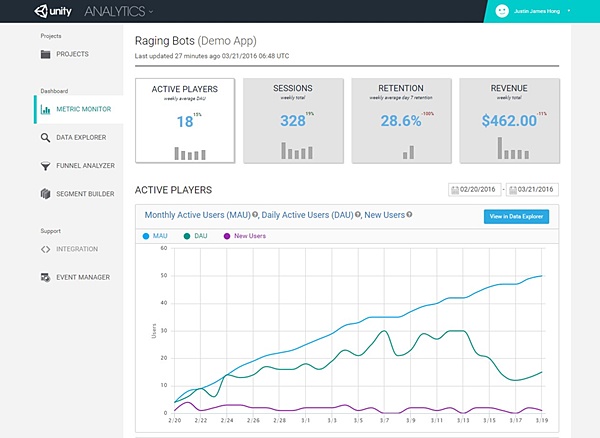Click the Integration code brackets icon
This screenshot has width=600, height=438.
[46, 249]
